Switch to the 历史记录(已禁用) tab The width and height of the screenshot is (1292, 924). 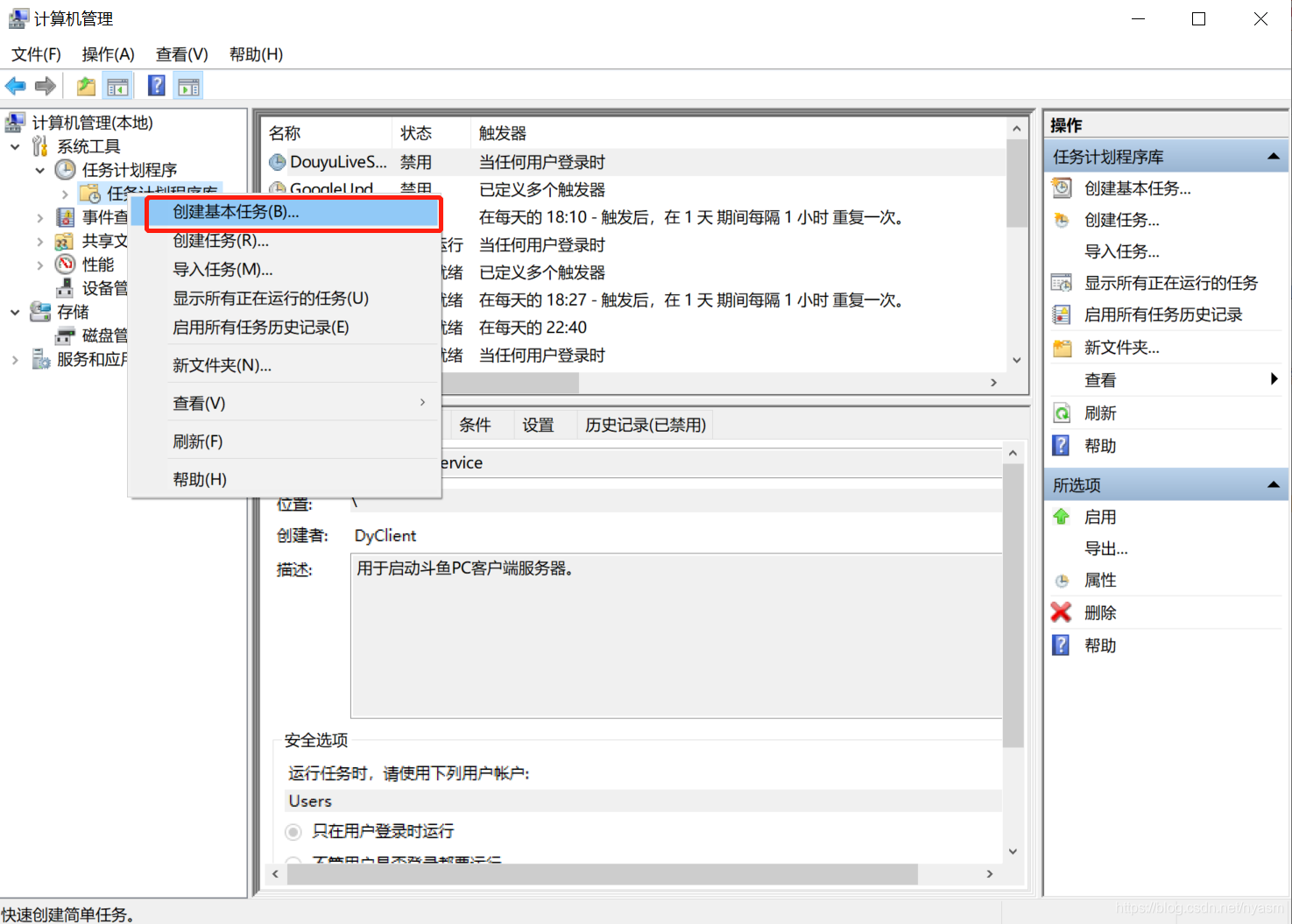coord(646,425)
